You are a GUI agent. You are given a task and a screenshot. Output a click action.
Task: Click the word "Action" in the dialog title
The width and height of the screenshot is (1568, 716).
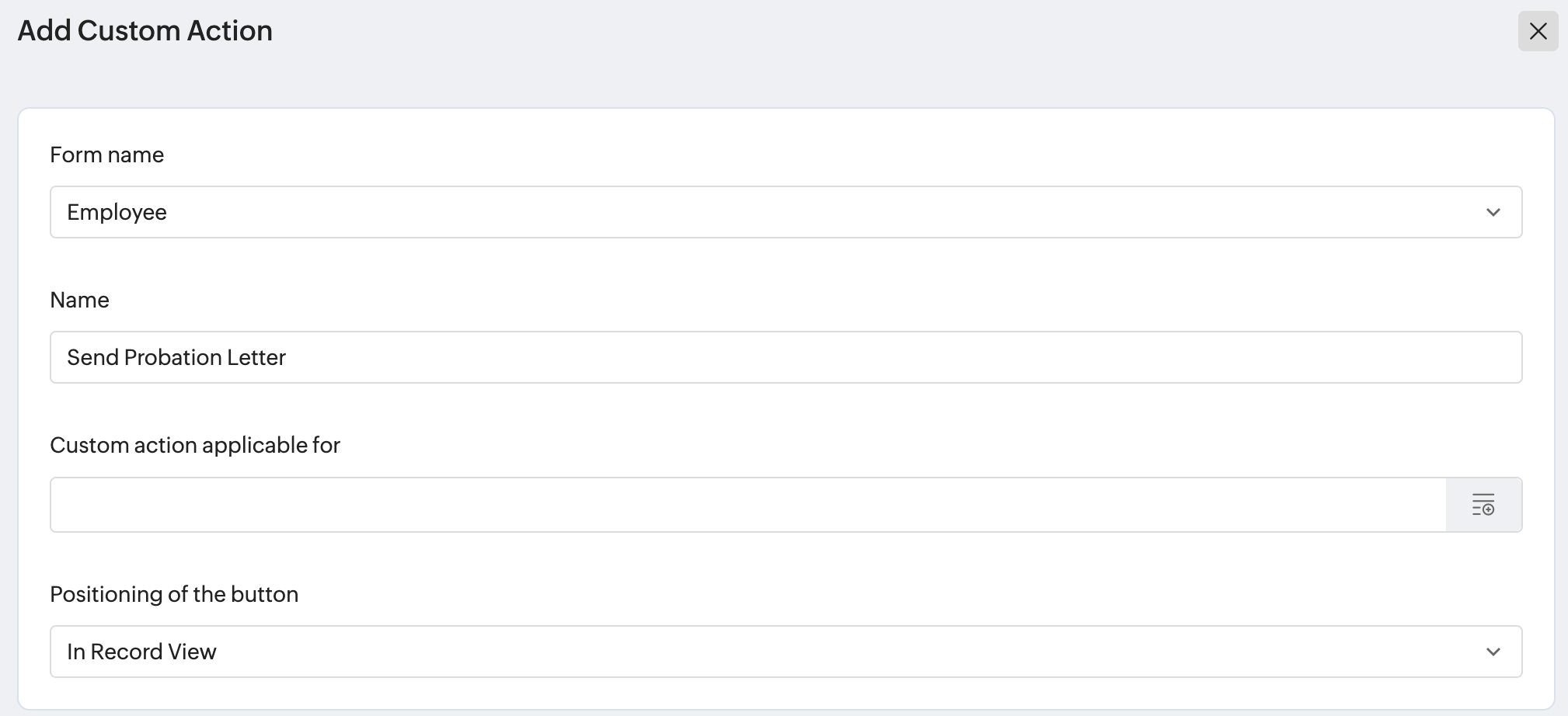pos(232,31)
